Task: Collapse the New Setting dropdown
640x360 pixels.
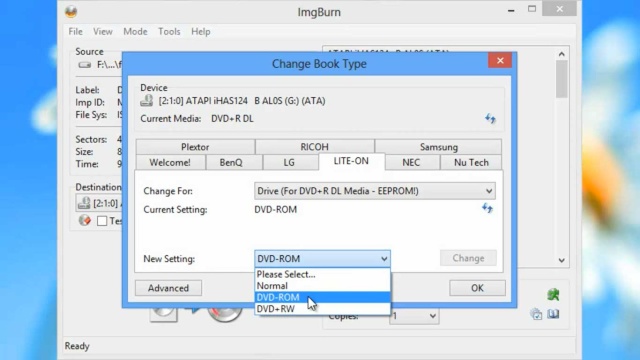Action: tap(322, 259)
